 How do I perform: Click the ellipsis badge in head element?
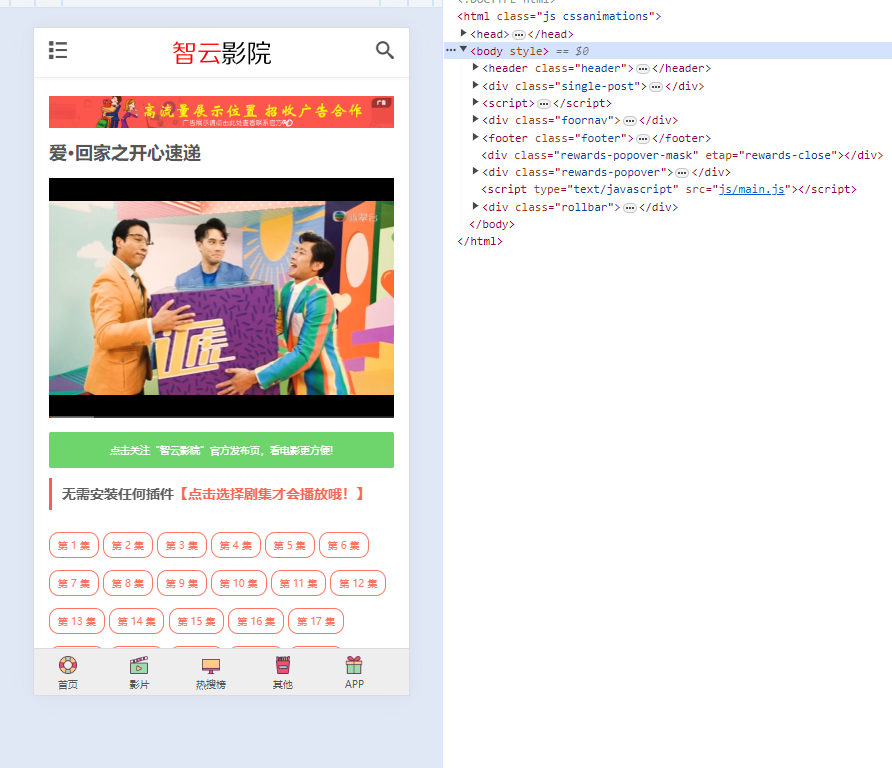pyautogui.click(x=519, y=35)
